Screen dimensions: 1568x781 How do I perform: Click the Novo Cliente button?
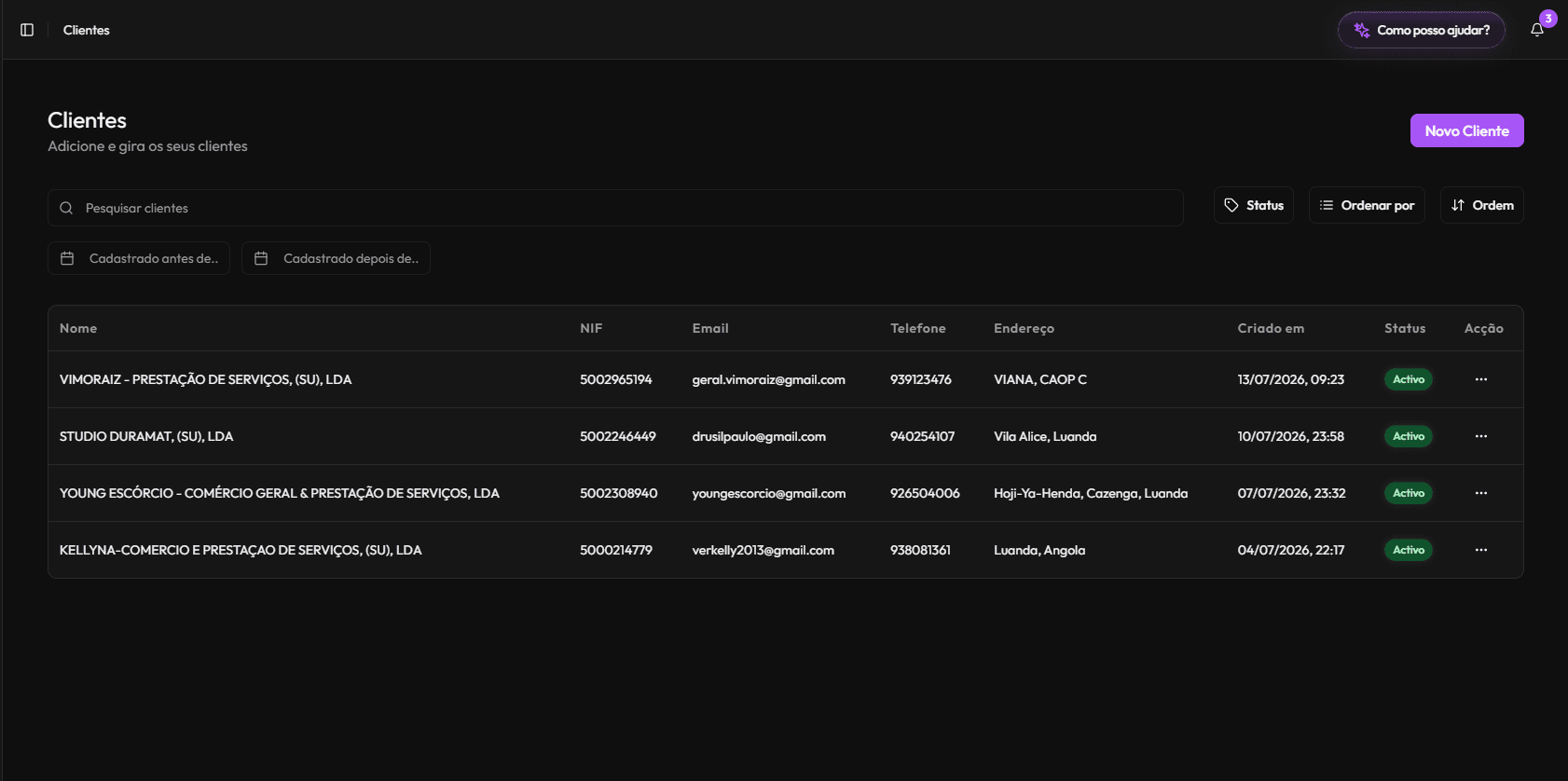[x=1466, y=130]
